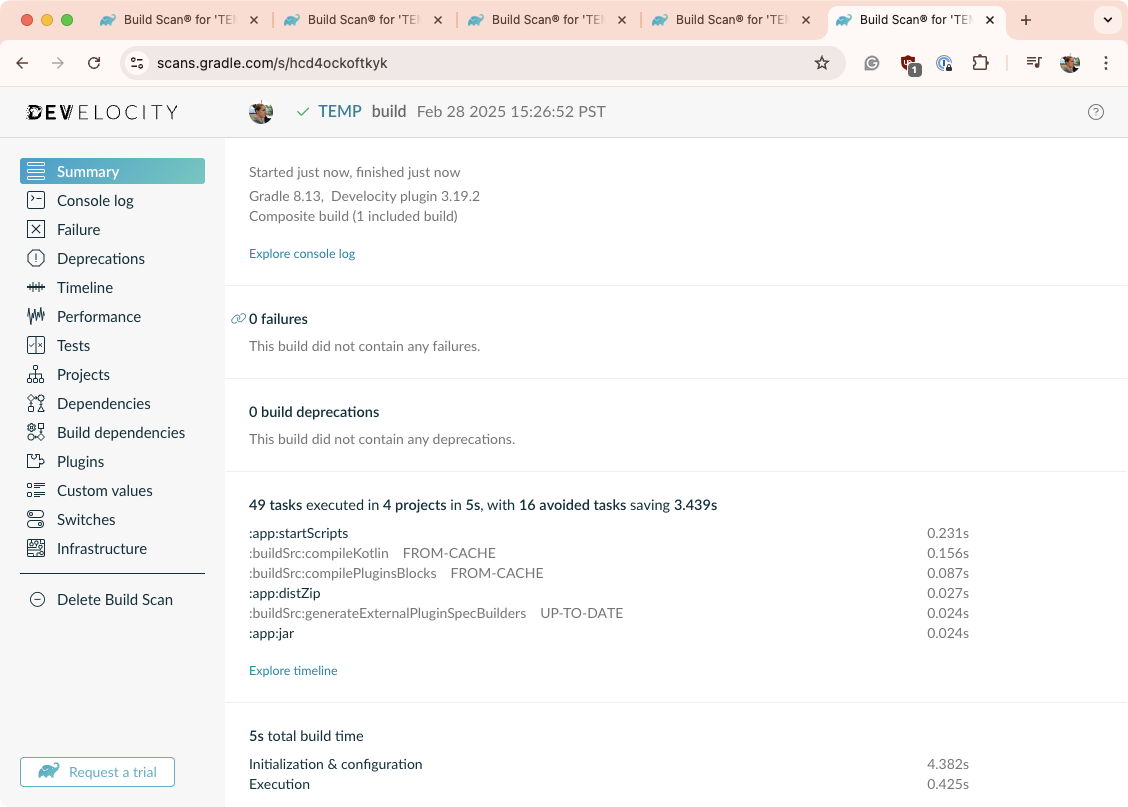The image size is (1128, 807).
Task: Bookmark this page with star icon
Action: (822, 63)
